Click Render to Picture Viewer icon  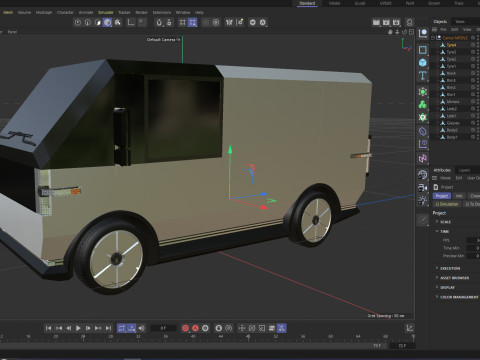(386, 22)
